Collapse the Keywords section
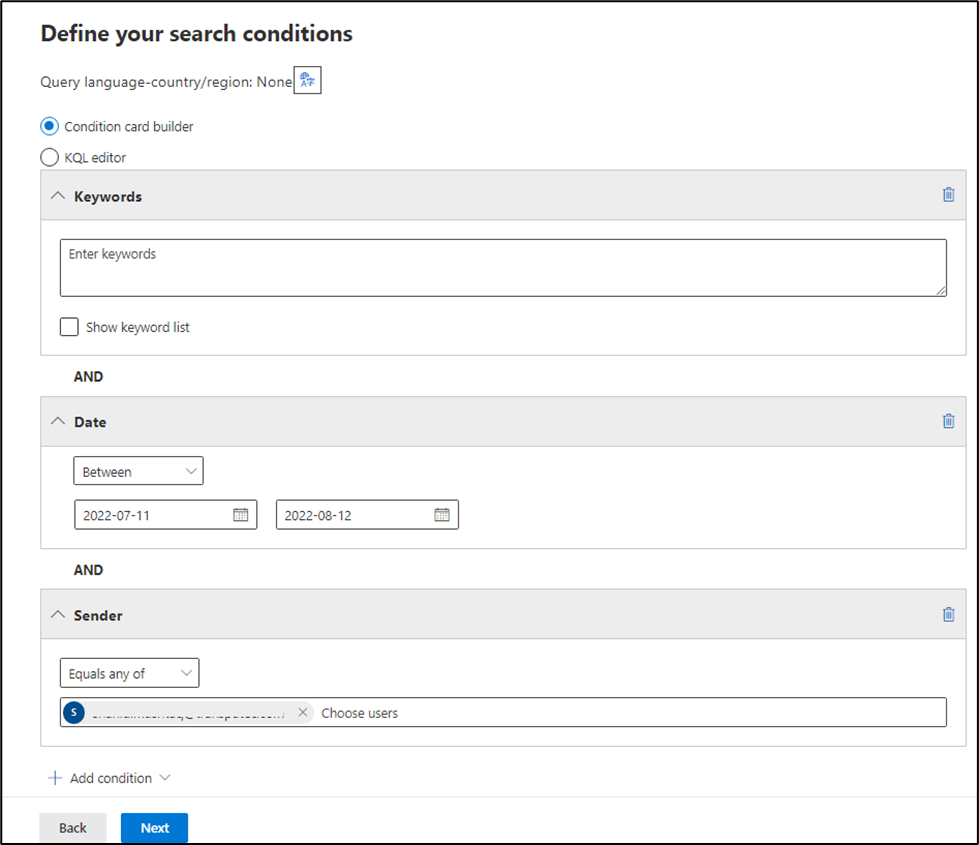This screenshot has width=979, height=845. [57, 195]
